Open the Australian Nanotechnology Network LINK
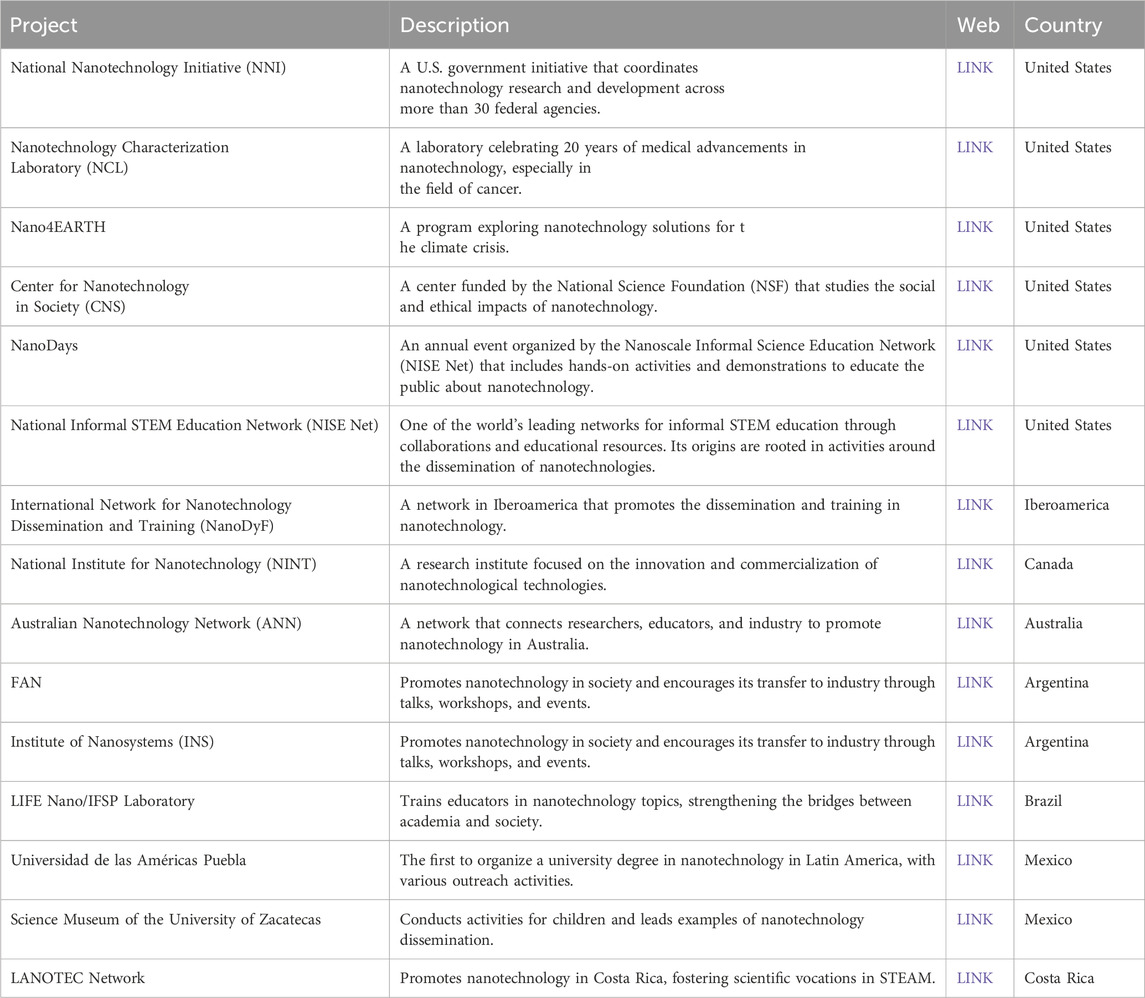Viewport: 1145px width, 998px height. tap(975, 623)
